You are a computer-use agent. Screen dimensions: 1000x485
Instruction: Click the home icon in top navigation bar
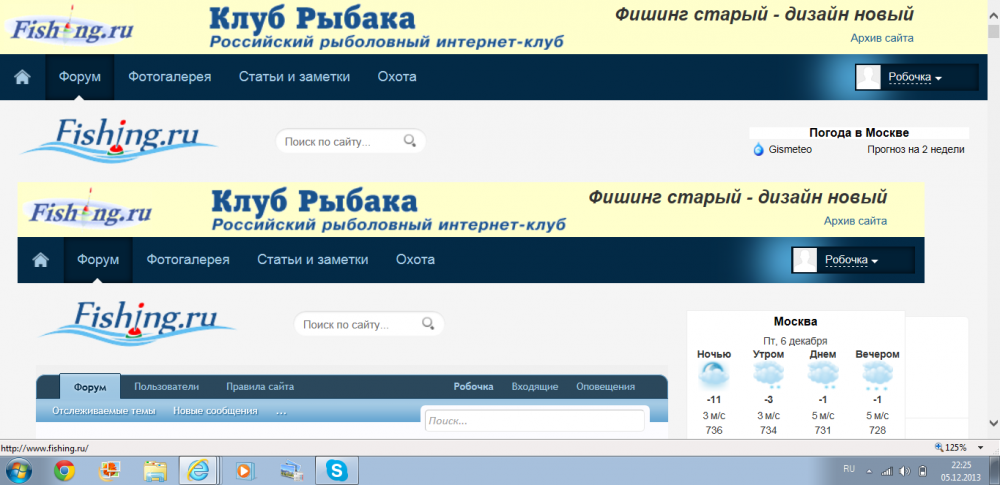[23, 77]
